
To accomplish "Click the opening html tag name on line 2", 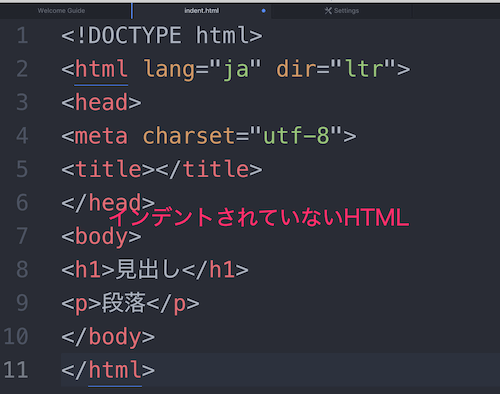I will 101,69.
